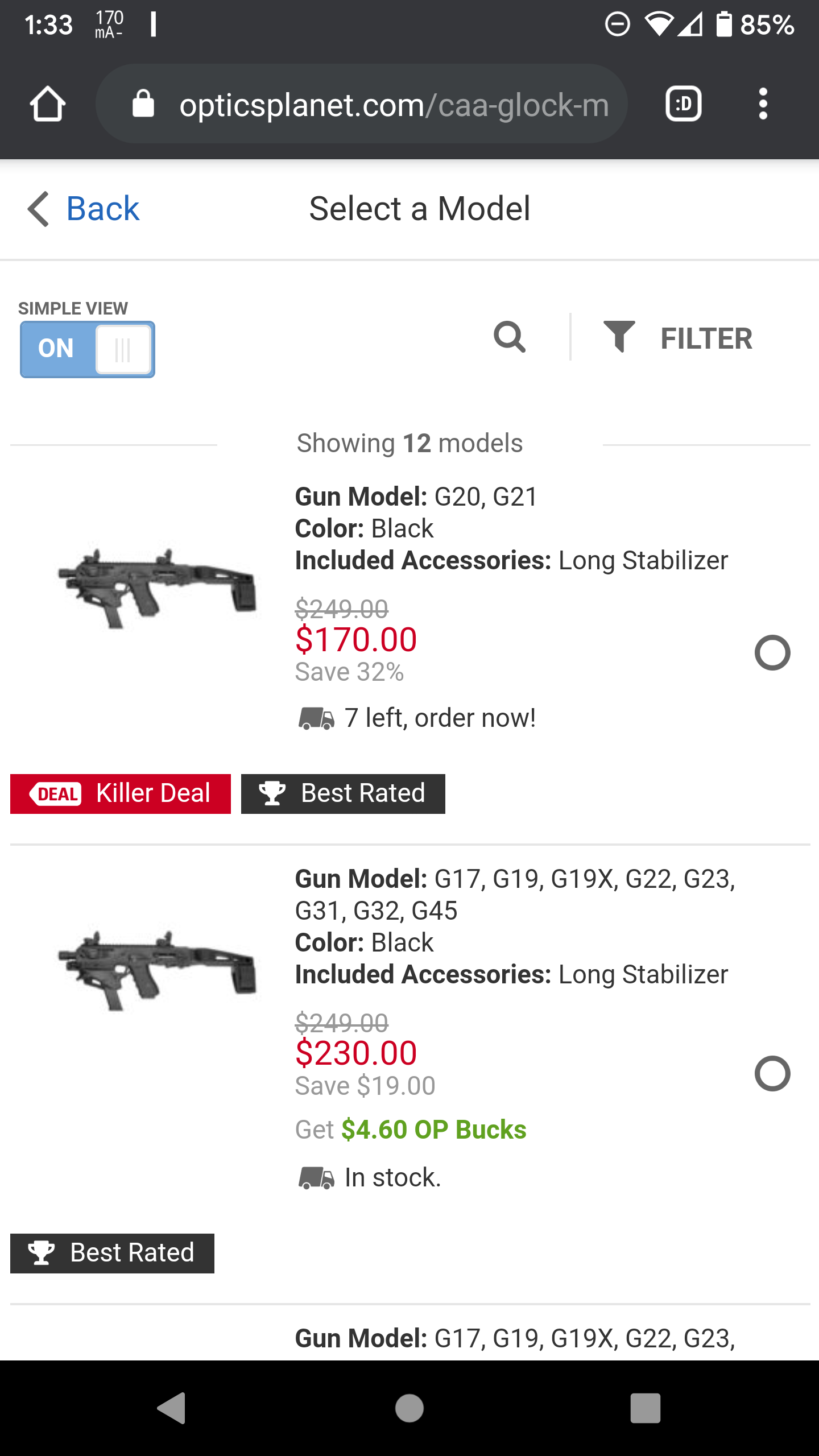Viewport: 819px width, 1456px height.
Task: Tap the G20, G21 gun thumbnail image
Action: 158,588
